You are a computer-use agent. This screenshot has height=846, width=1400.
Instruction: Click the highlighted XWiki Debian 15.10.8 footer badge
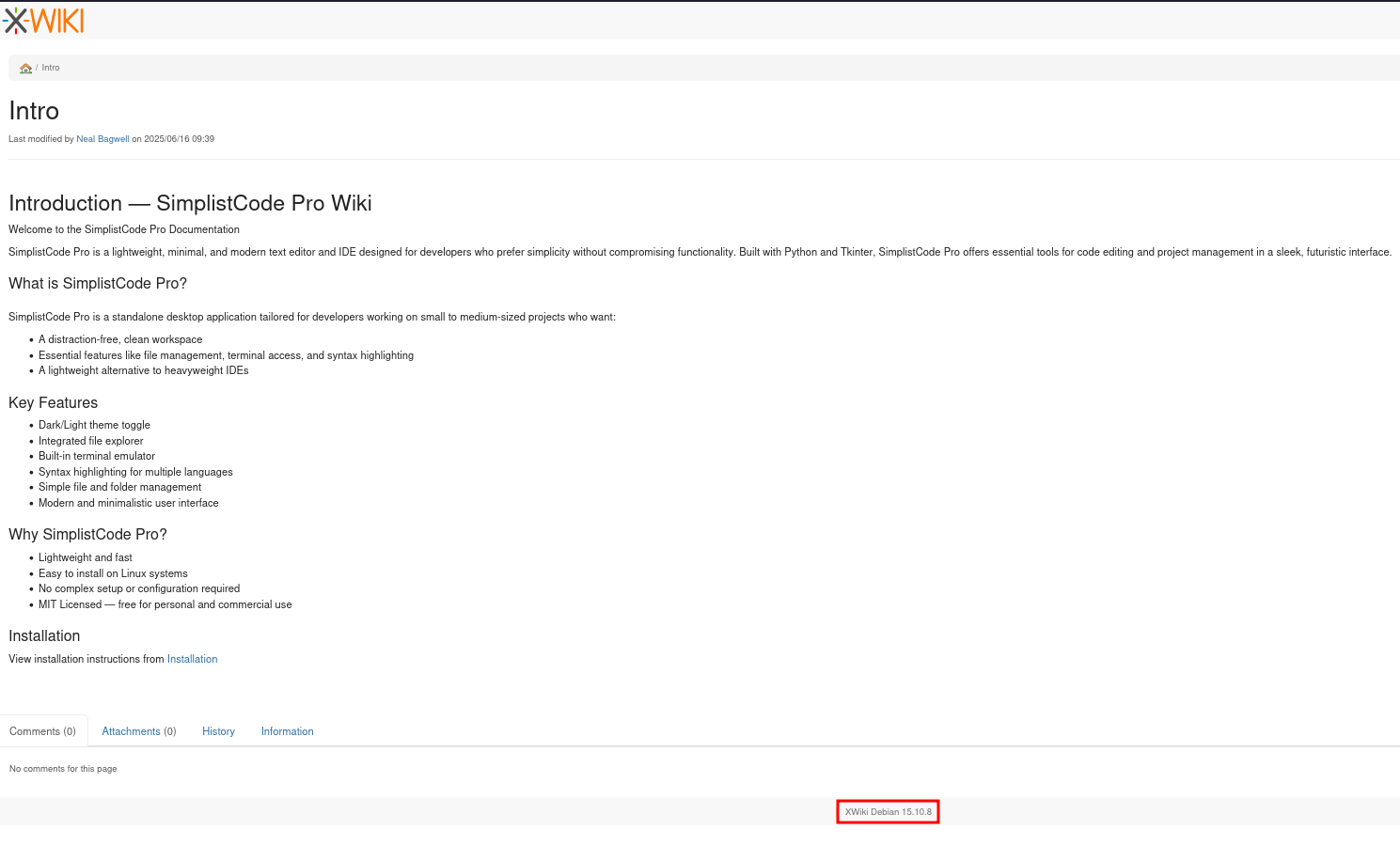887,810
